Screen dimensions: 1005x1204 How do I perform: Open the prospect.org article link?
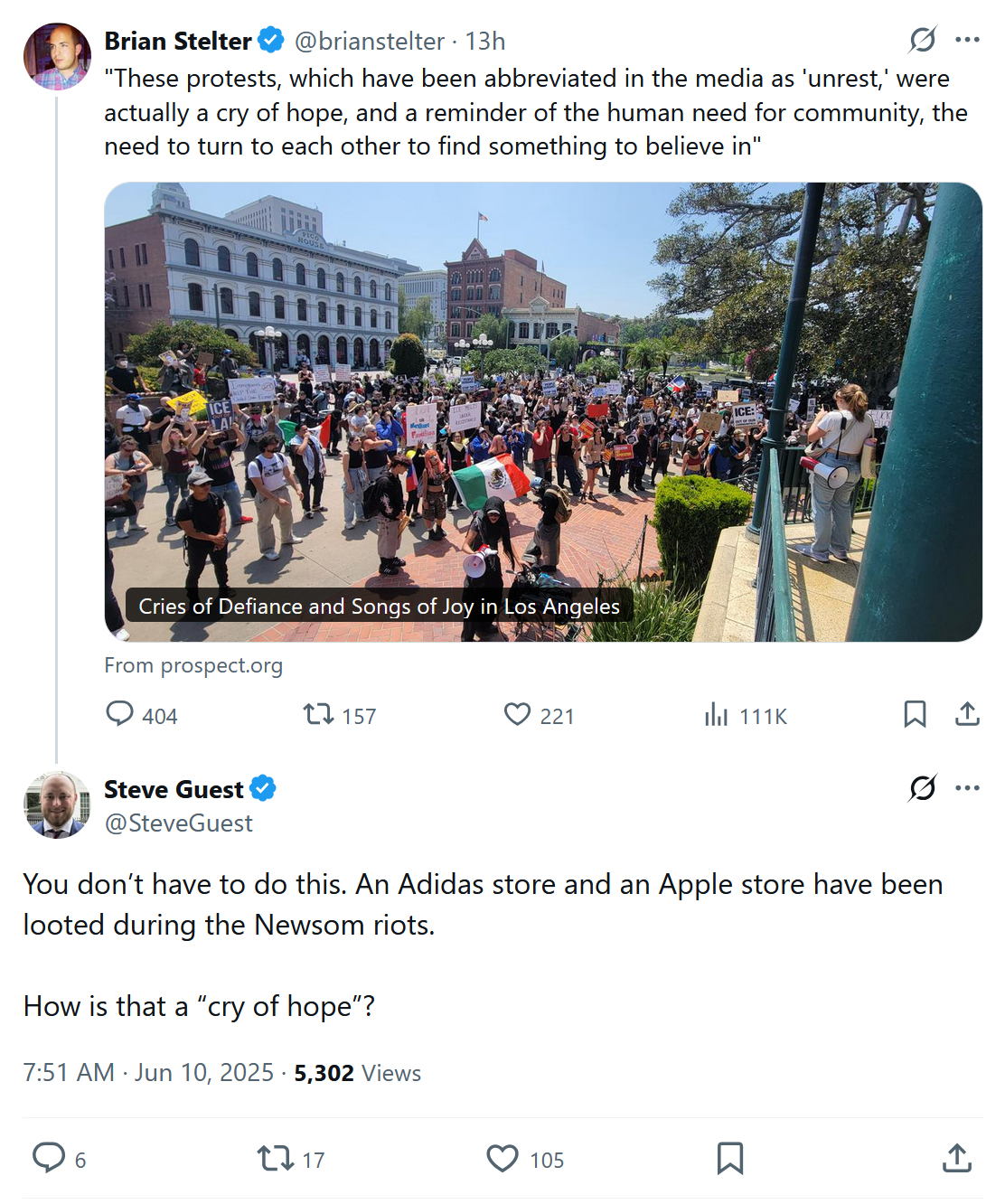(193, 666)
